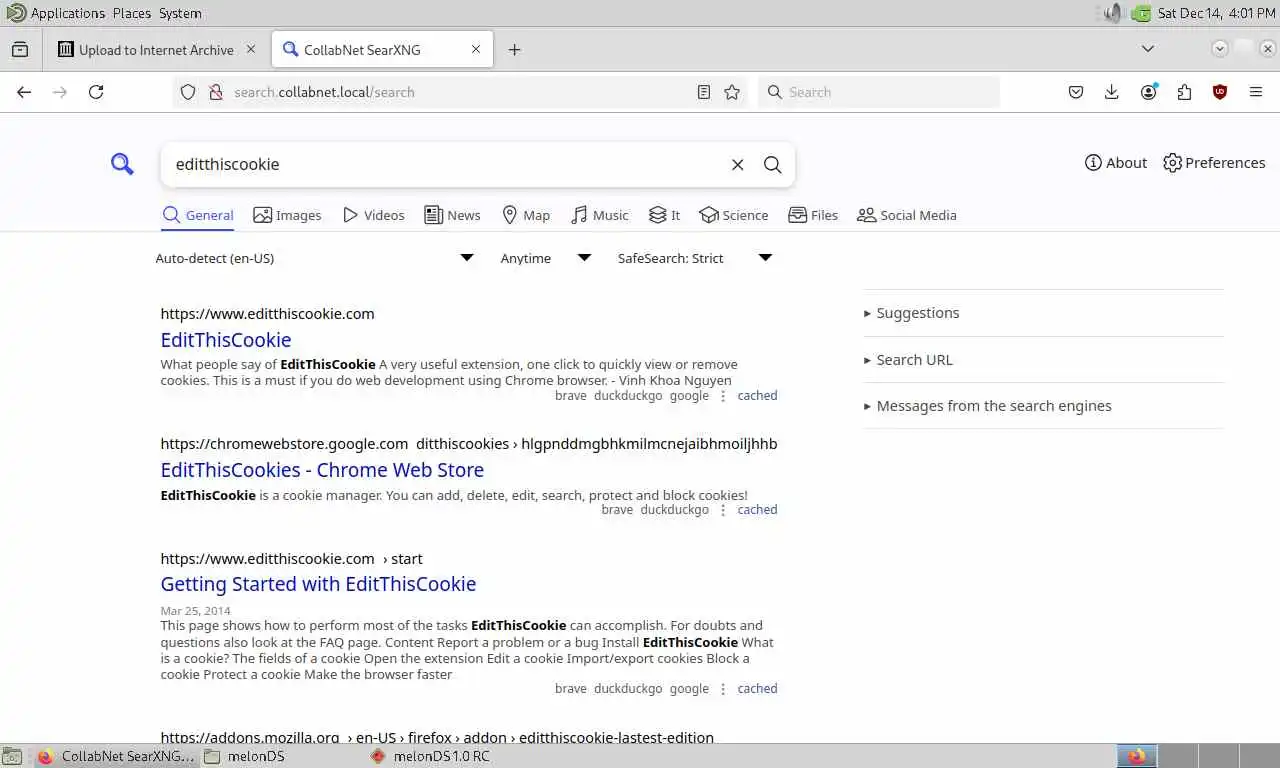Open the Anytime time range dropdown
1280x768 pixels.
tap(546, 258)
